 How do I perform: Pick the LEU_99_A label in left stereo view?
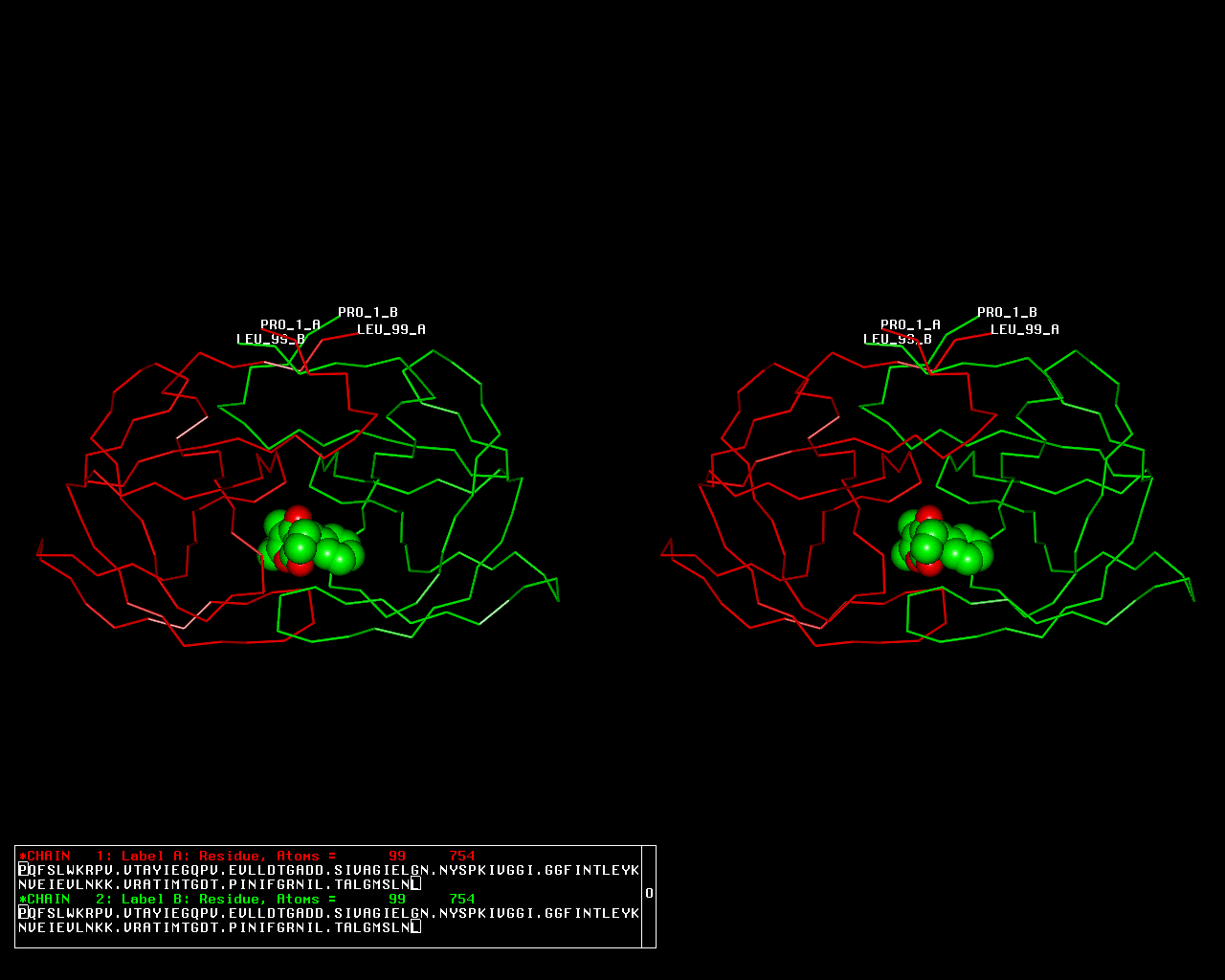pos(390,329)
